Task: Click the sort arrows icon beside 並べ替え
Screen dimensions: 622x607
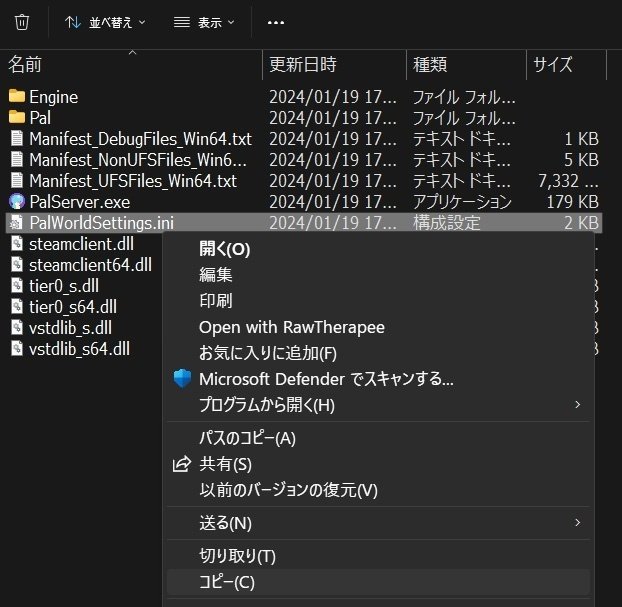Action: point(73,23)
